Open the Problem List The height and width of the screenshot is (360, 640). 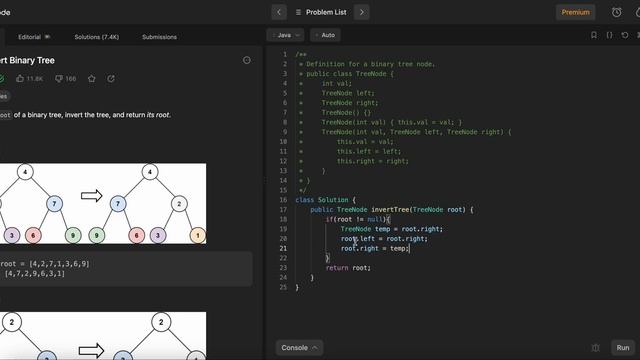tap(321, 12)
